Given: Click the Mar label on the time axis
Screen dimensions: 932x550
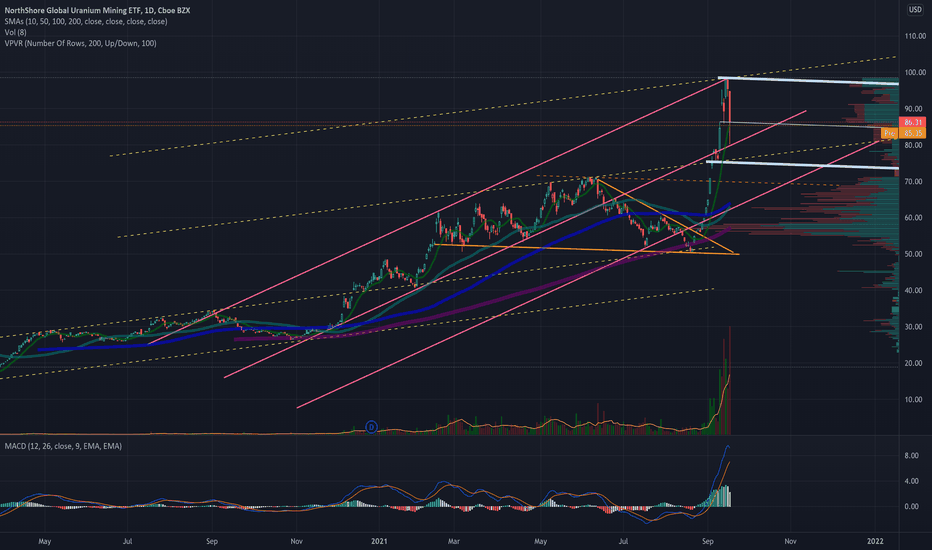Looking at the screenshot, I should [454, 541].
